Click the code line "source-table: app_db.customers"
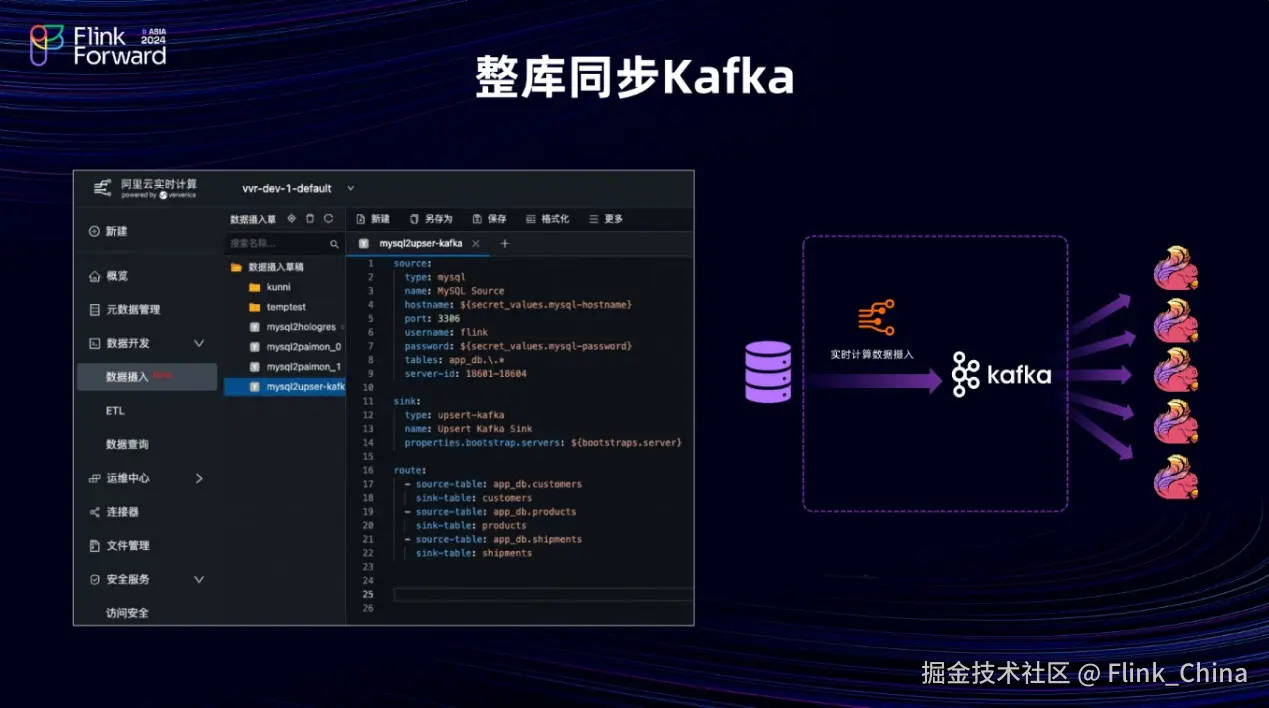This screenshot has height=708, width=1269. (493, 484)
